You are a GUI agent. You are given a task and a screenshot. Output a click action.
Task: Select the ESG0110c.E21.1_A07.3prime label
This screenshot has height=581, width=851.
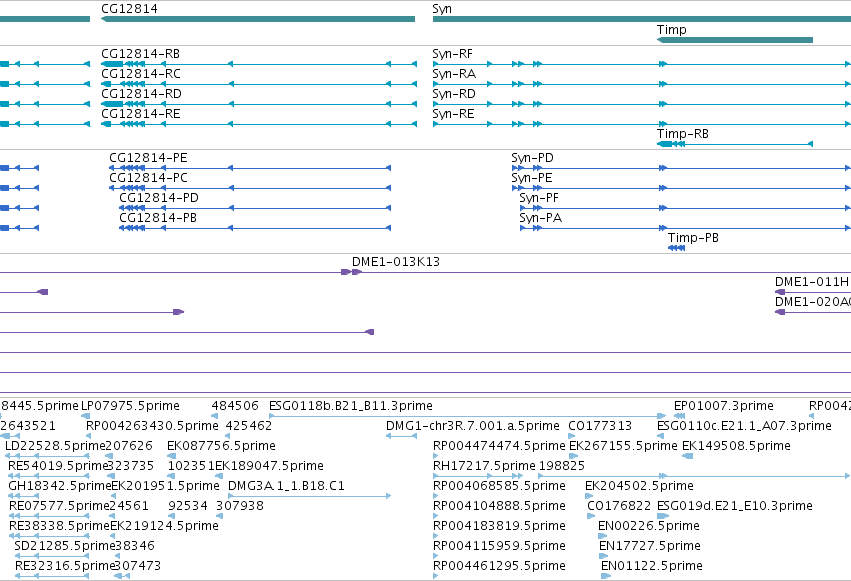[x=744, y=426]
